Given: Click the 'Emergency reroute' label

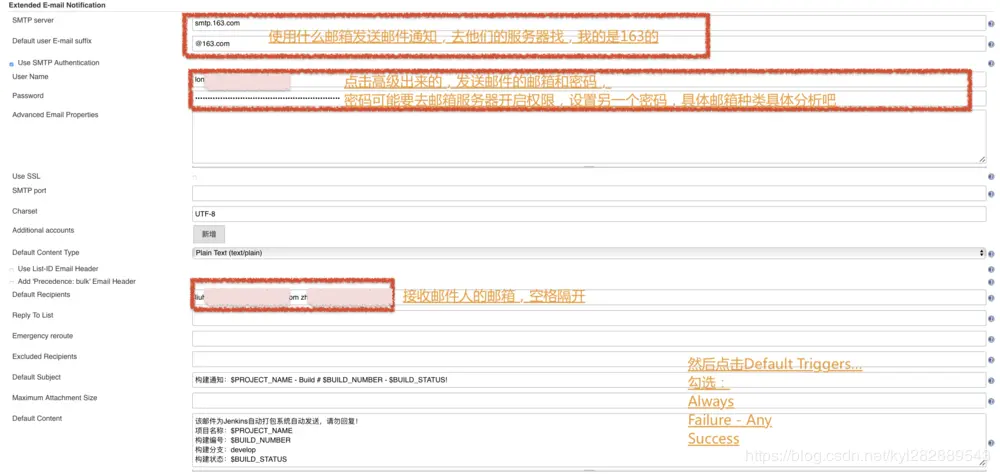Looking at the screenshot, I should pyautogui.click(x=43, y=336).
